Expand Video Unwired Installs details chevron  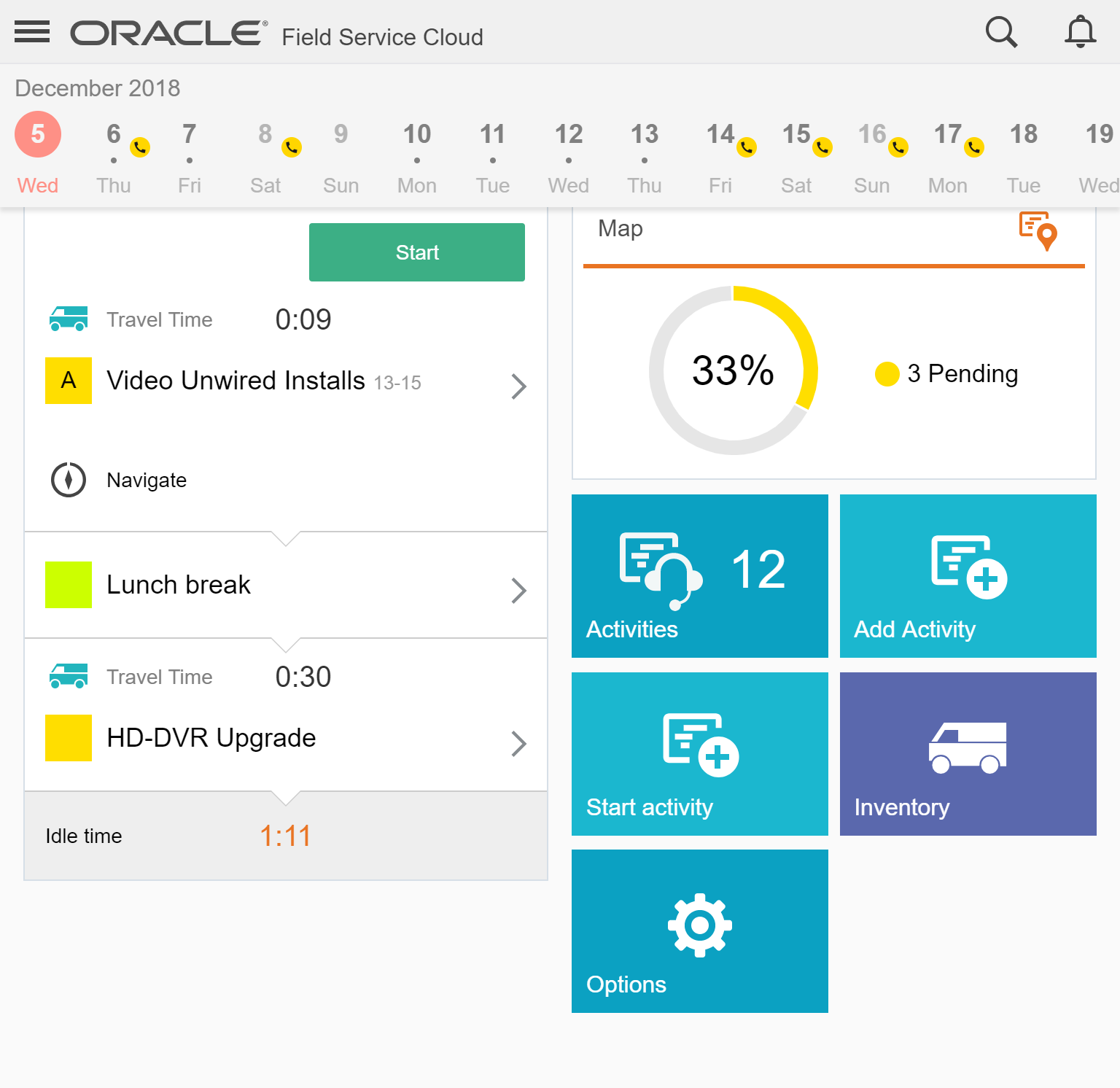[518, 386]
